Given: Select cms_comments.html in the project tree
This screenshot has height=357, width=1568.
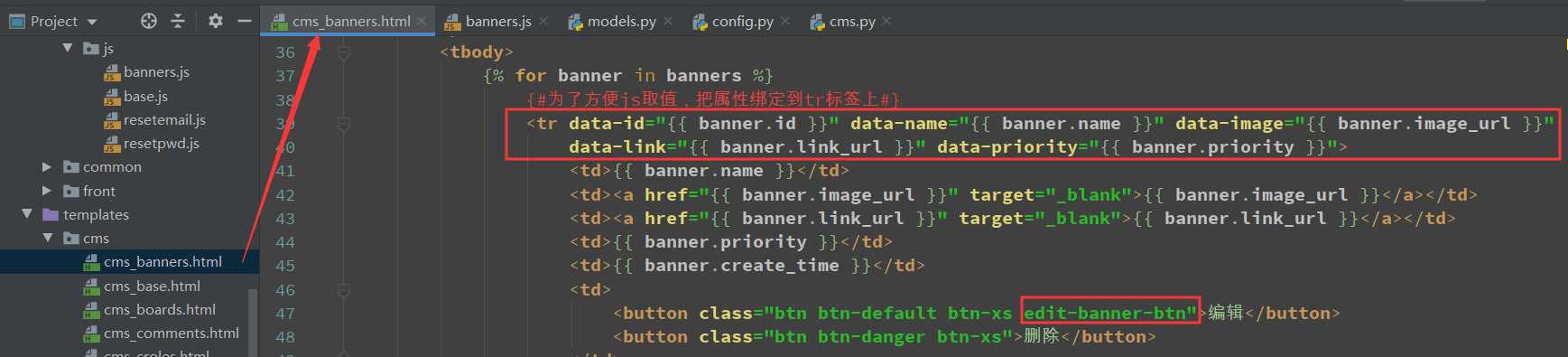Looking at the screenshot, I should click(x=172, y=333).
